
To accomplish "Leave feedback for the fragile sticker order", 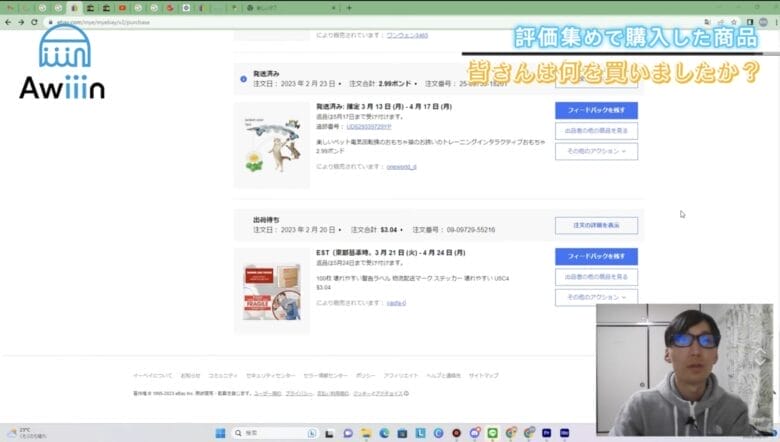I will pyautogui.click(x=596, y=257).
